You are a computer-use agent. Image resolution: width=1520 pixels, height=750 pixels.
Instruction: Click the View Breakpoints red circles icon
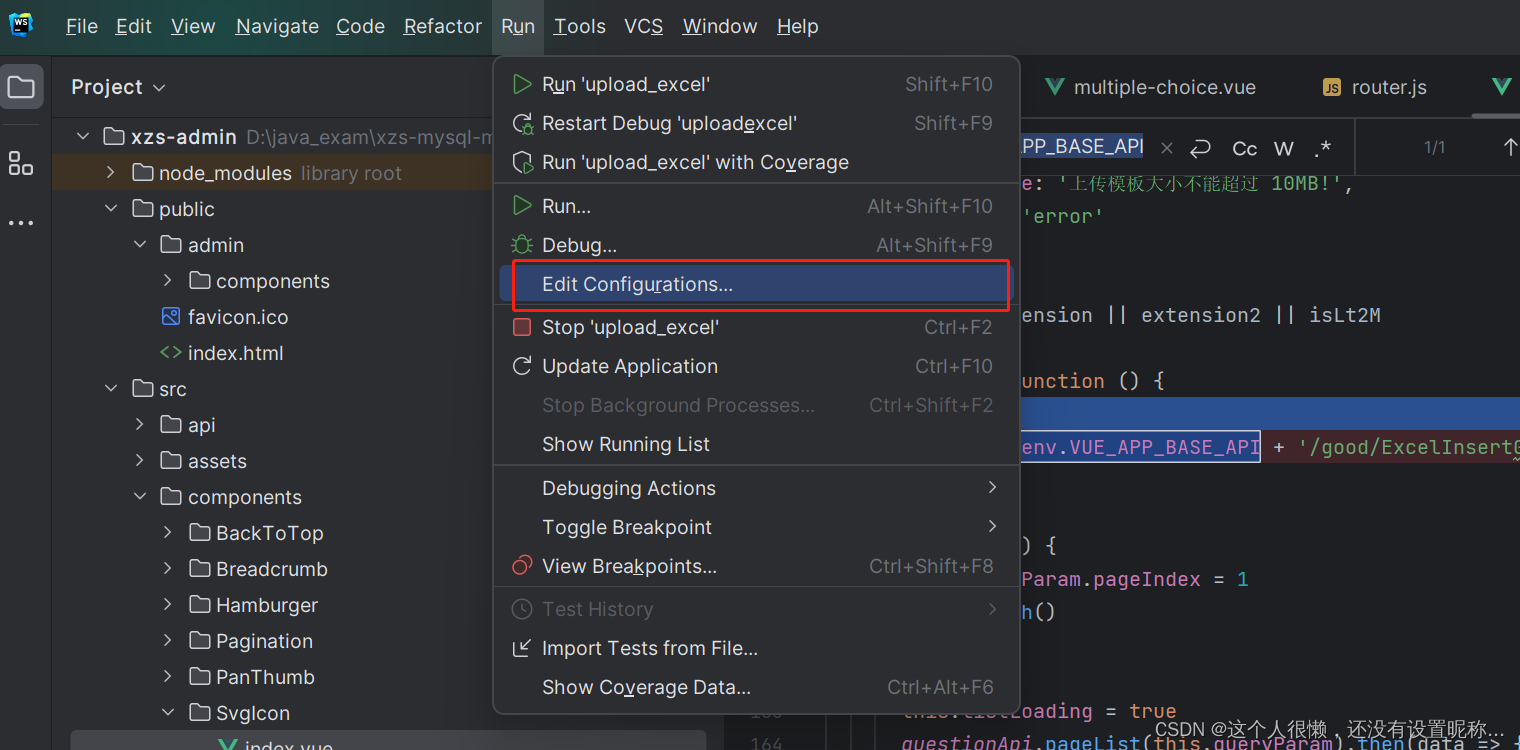pos(522,566)
